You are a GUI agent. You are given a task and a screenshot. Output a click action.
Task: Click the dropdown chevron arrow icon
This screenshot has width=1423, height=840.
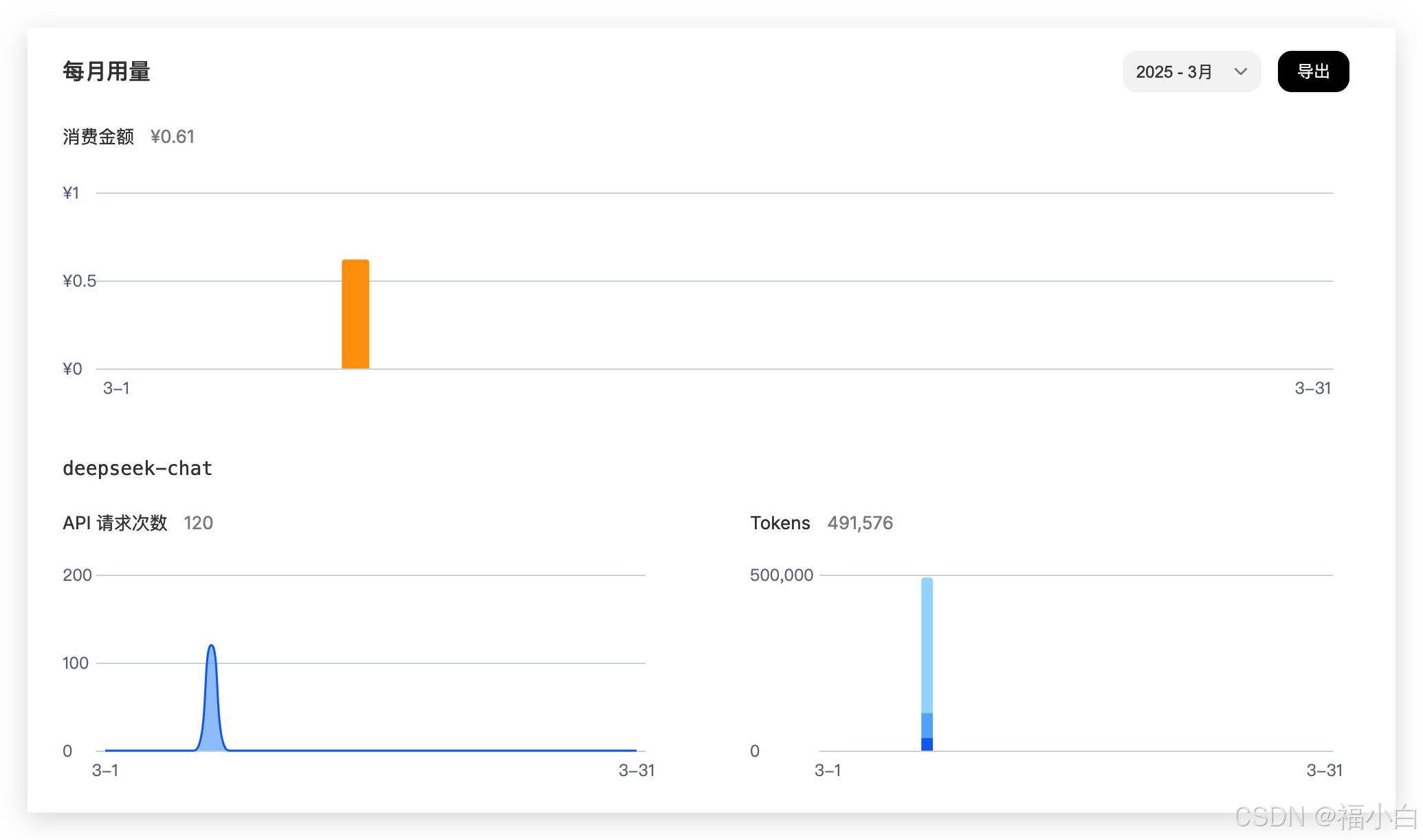point(1240,71)
